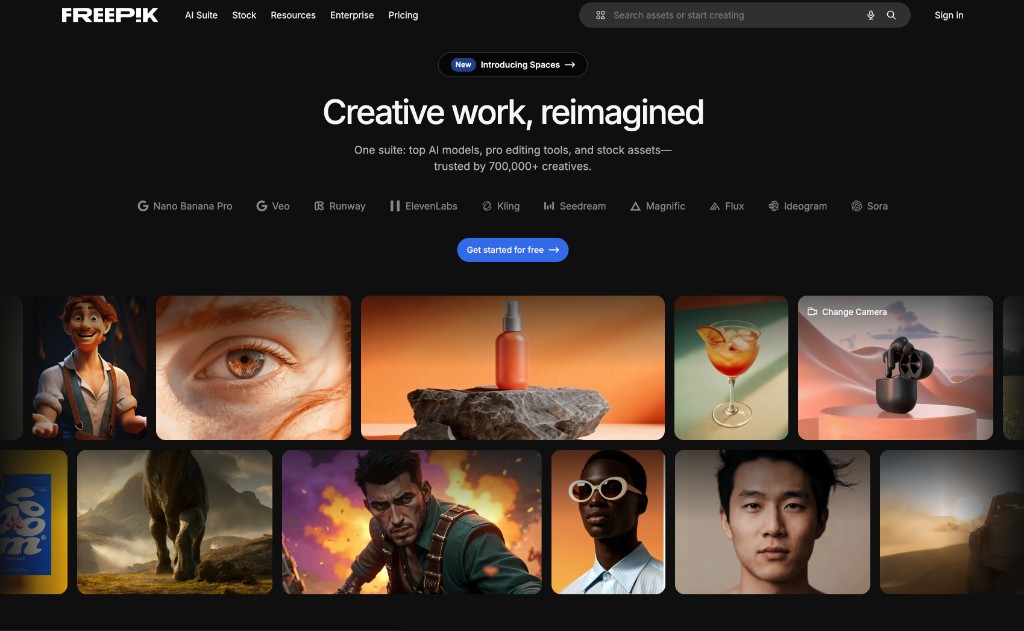Activate the microphone icon in the search bar

[869, 15]
